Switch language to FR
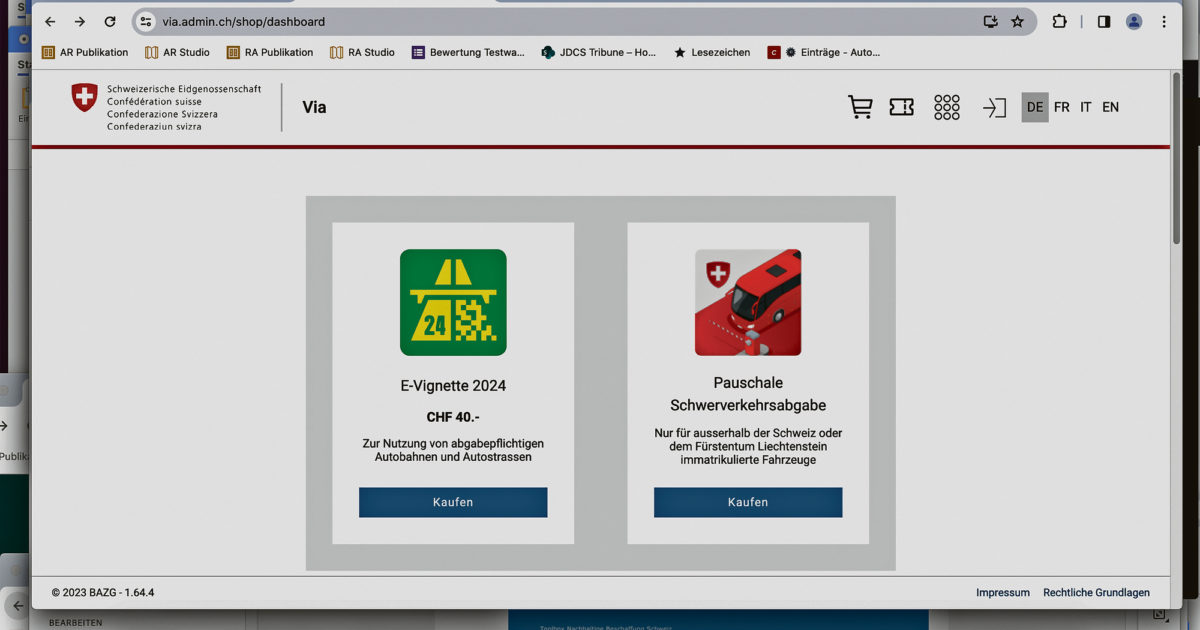This screenshot has width=1200, height=630. click(x=1062, y=107)
